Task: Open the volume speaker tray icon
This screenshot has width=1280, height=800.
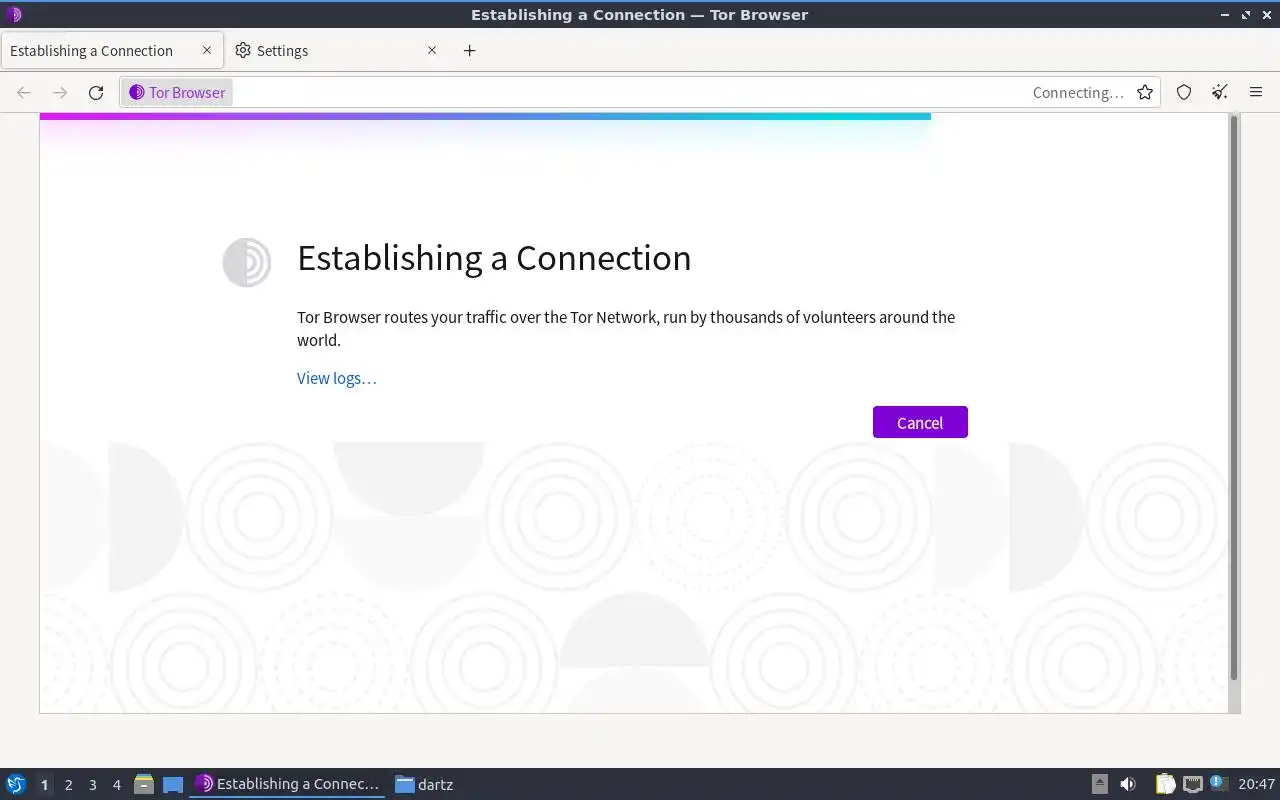Action: (x=1128, y=784)
